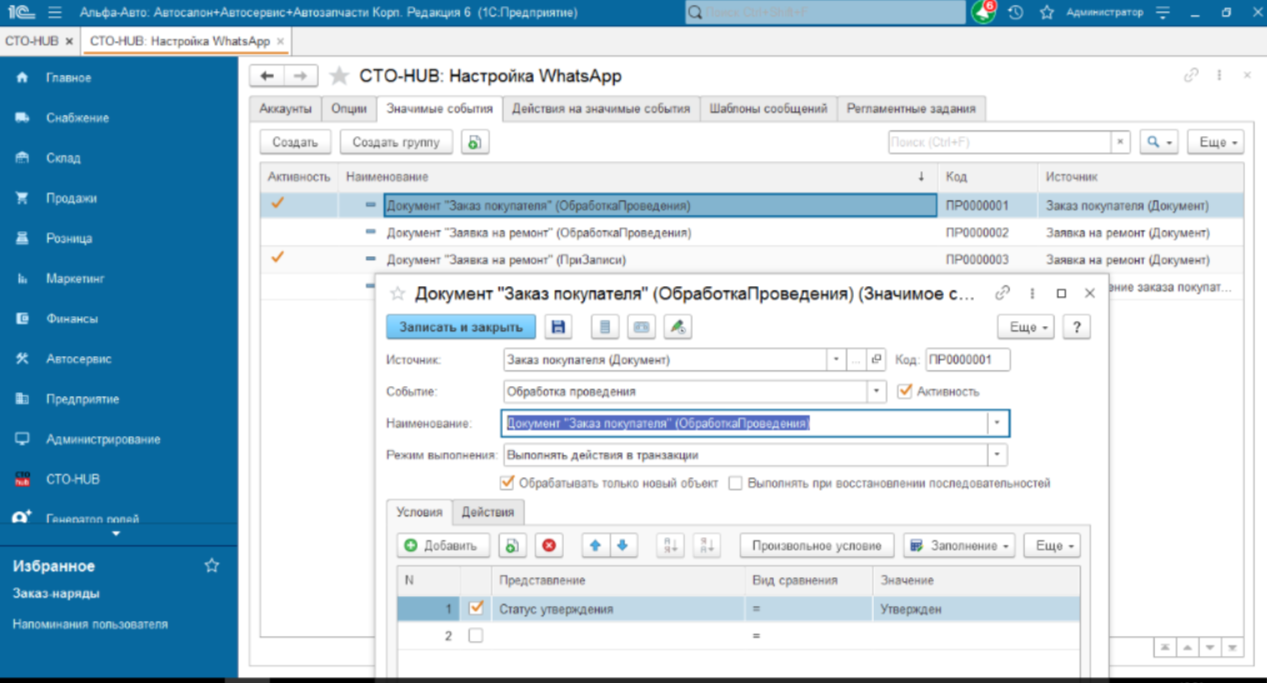Open Еще menu in conditions toolbar
The width and height of the screenshot is (1267, 683).
coord(1053,545)
